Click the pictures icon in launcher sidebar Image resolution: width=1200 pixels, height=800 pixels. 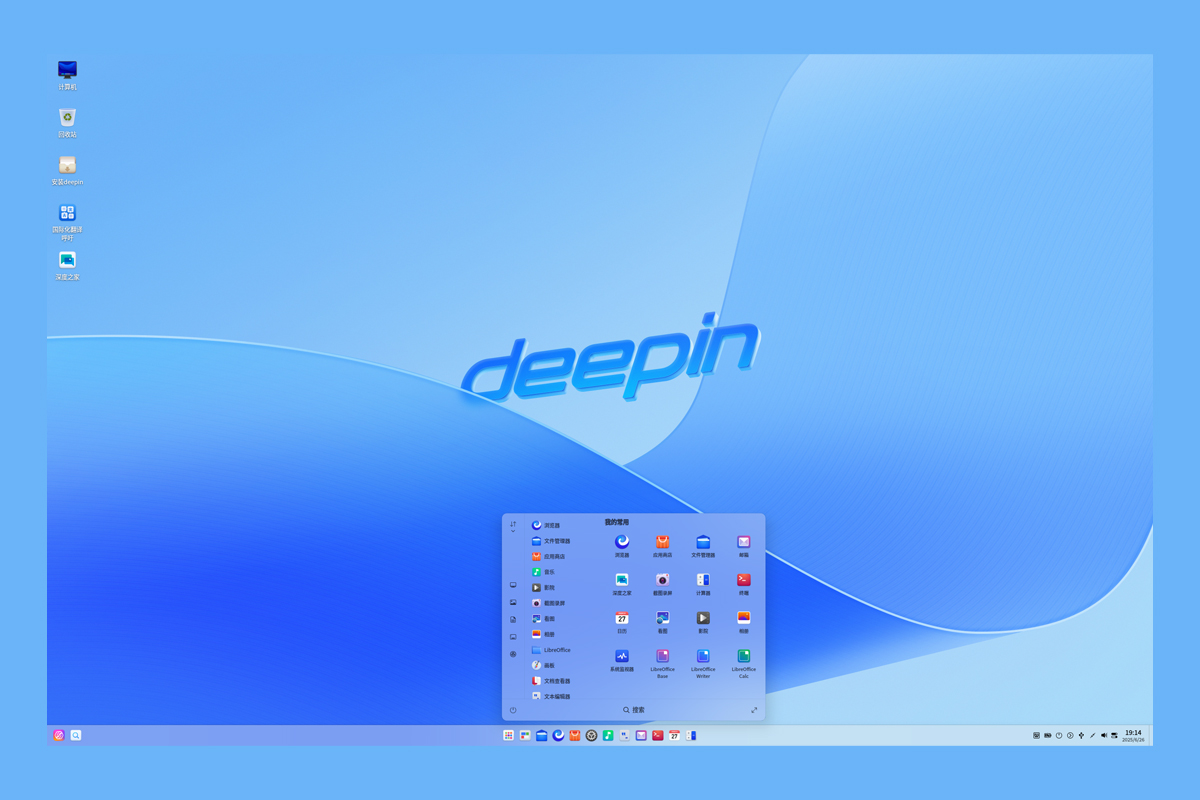[513, 603]
